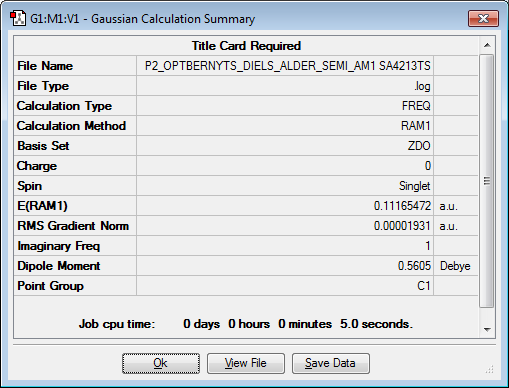This screenshot has height=388, width=509.
Task: Click the Save Data button
Action: 331,363
